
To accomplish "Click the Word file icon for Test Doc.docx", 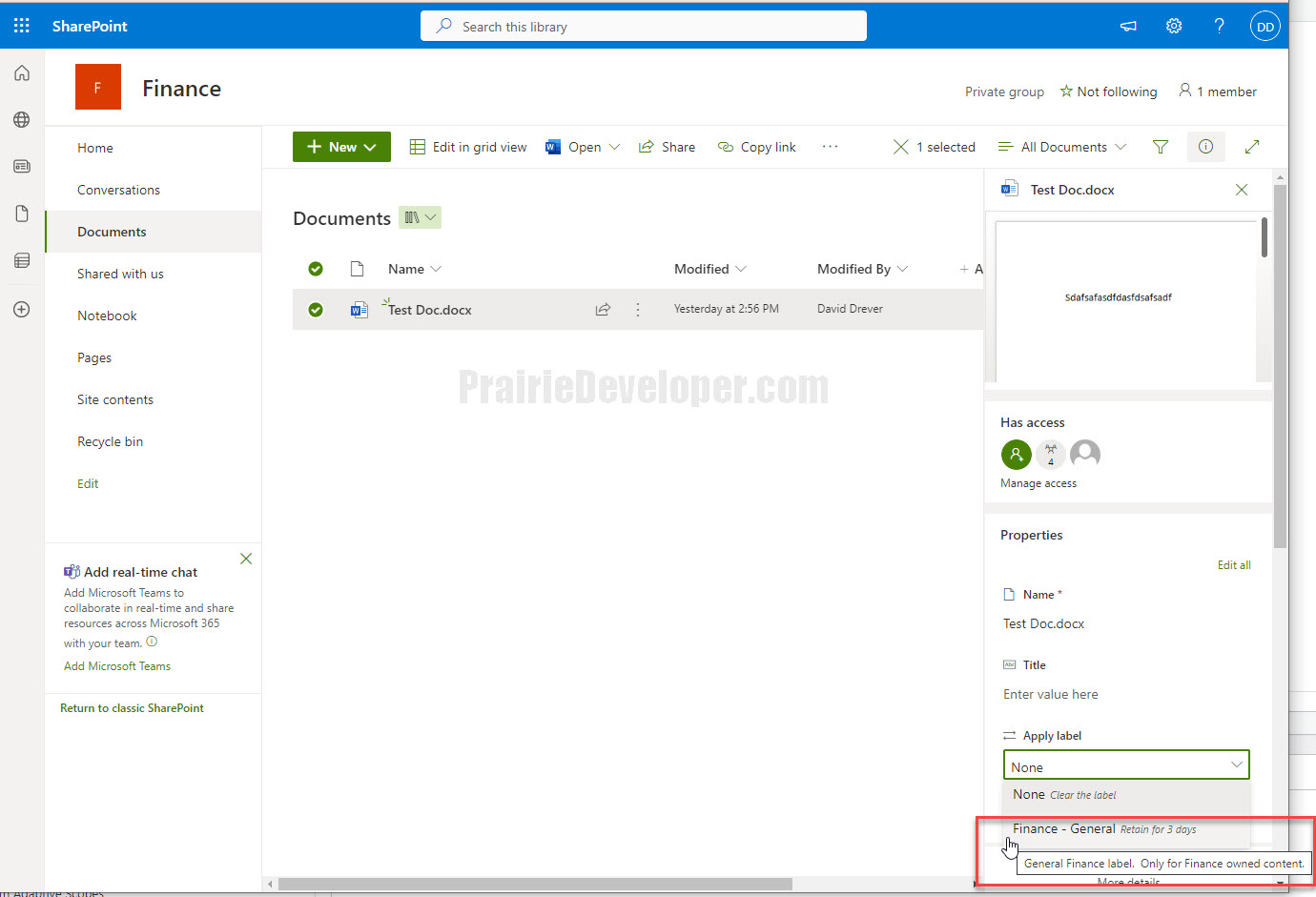I will (x=360, y=310).
